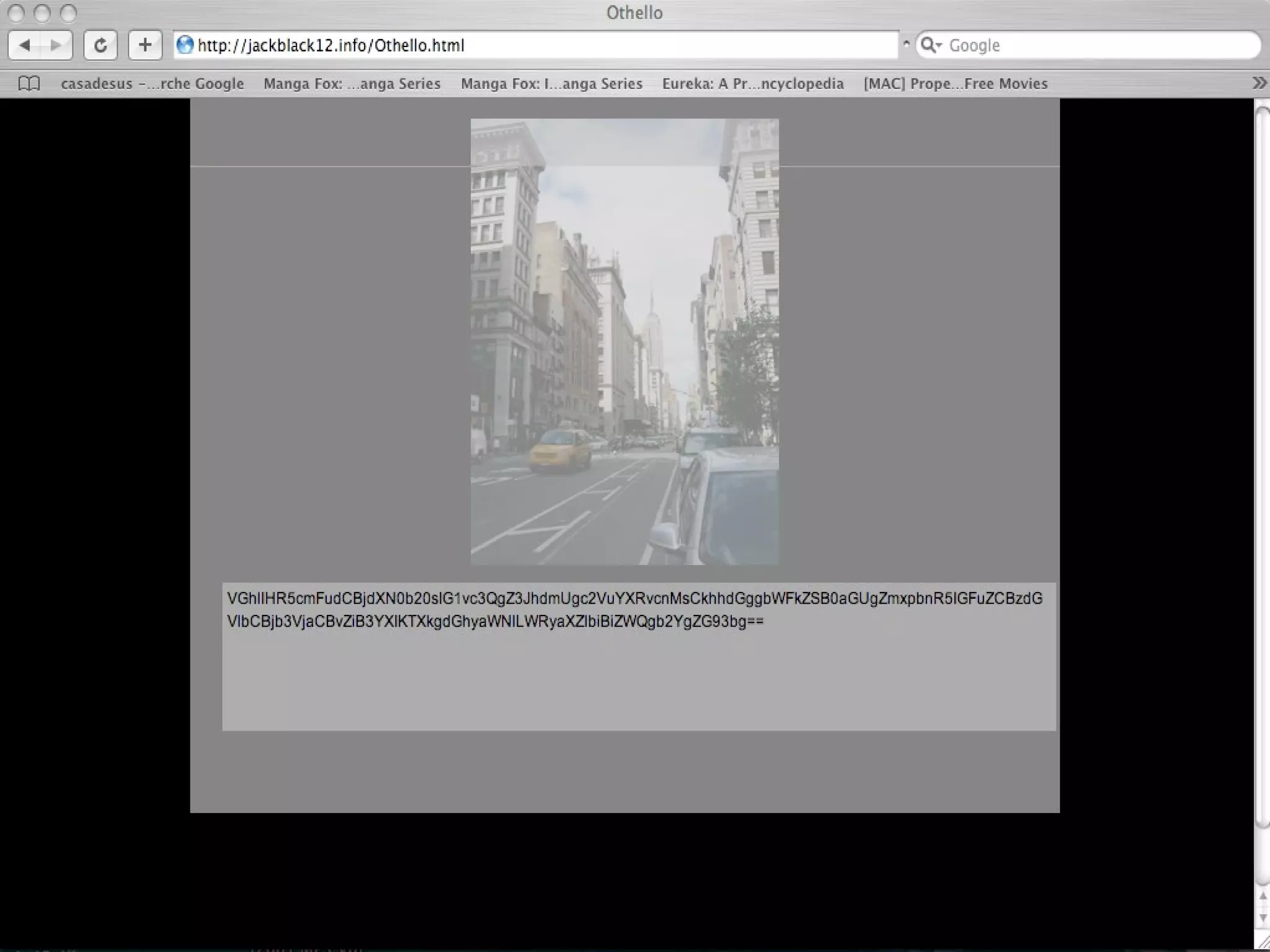Open MAC Free Movies bookmark
This screenshot has width=1270, height=952.
(955, 84)
